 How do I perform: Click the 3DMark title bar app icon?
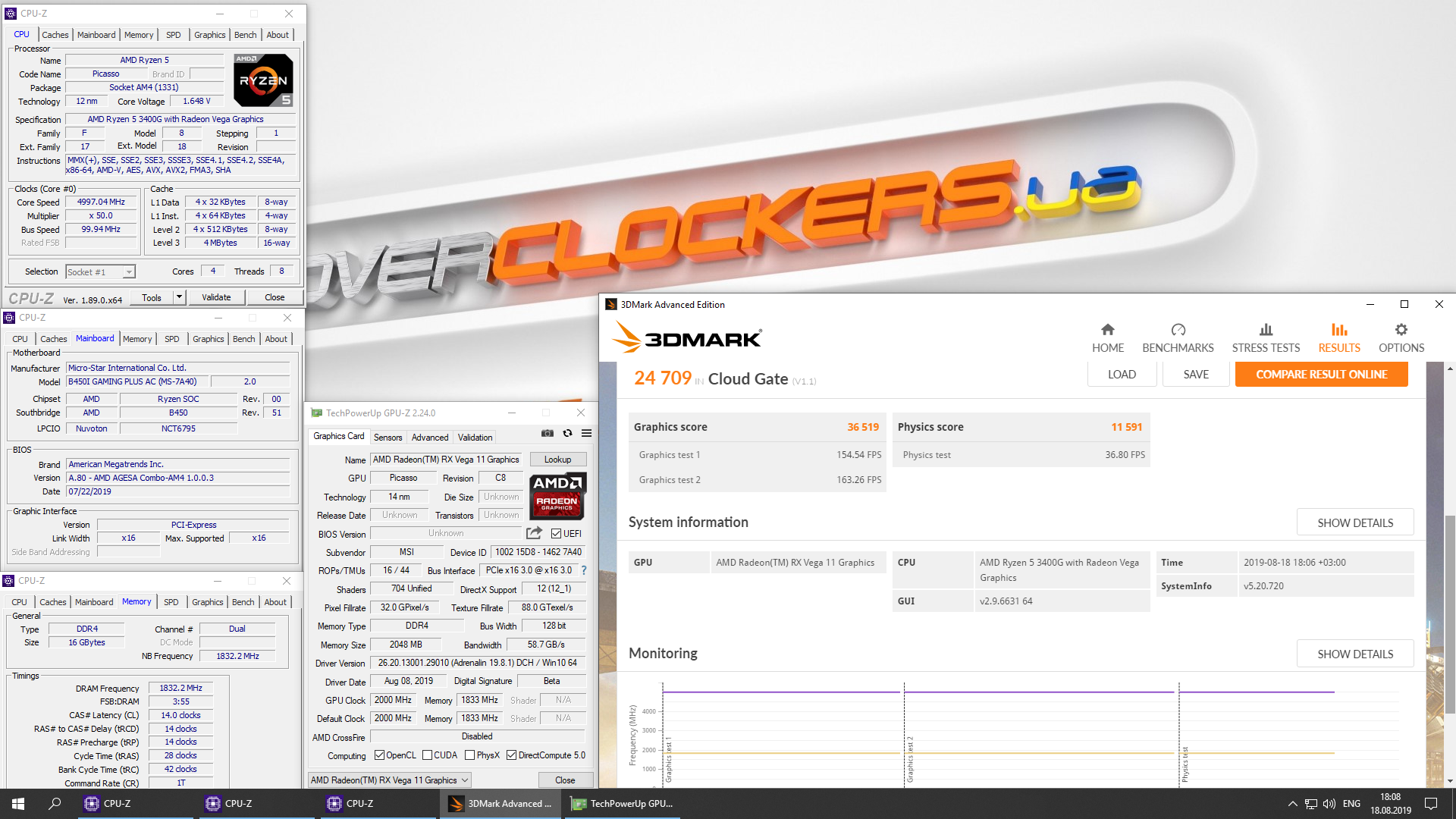click(x=610, y=304)
